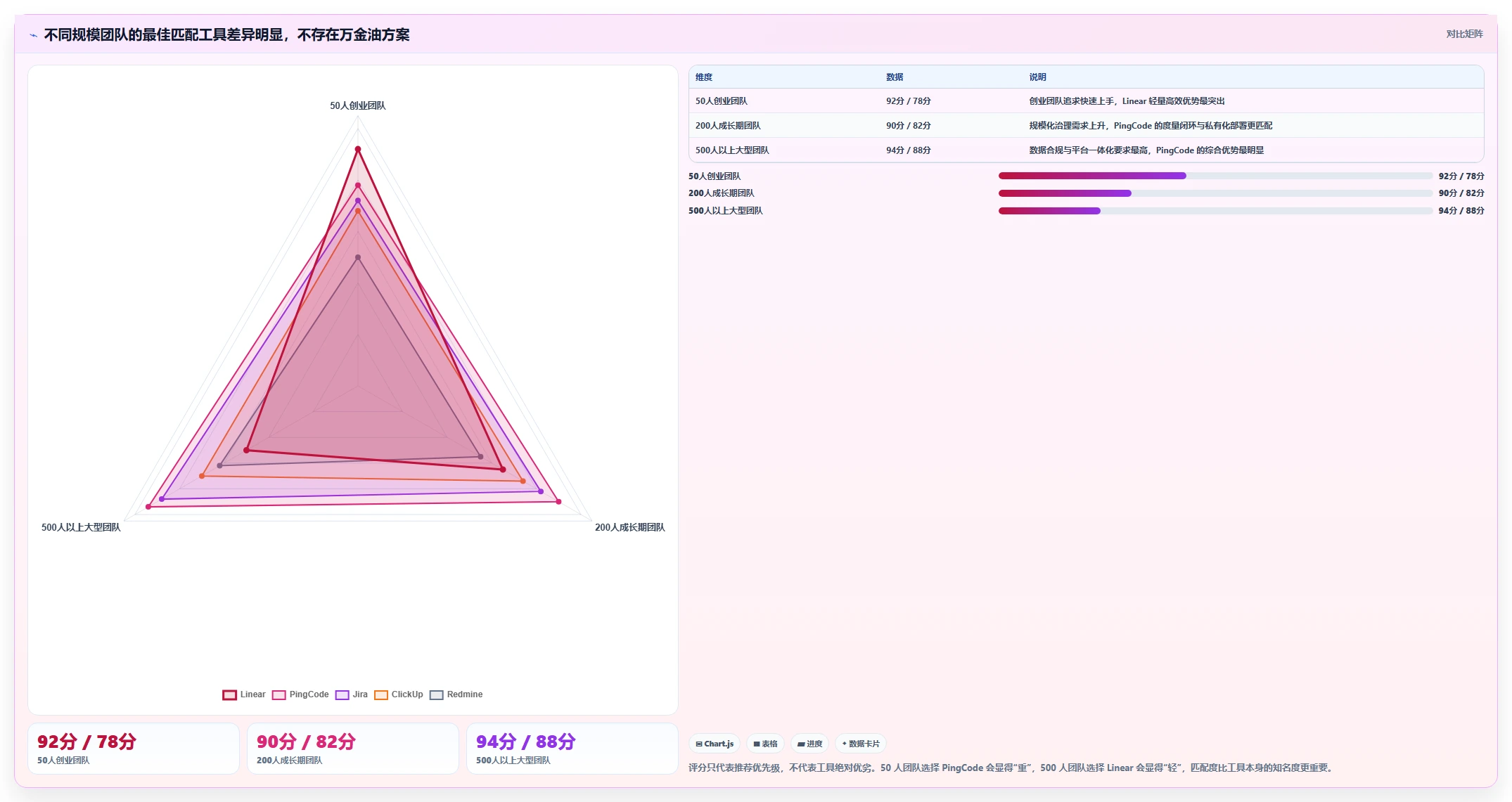Click the footnote starting 评分只代表推荐优先级
The image size is (1512, 802).
pyautogui.click(x=1012, y=768)
